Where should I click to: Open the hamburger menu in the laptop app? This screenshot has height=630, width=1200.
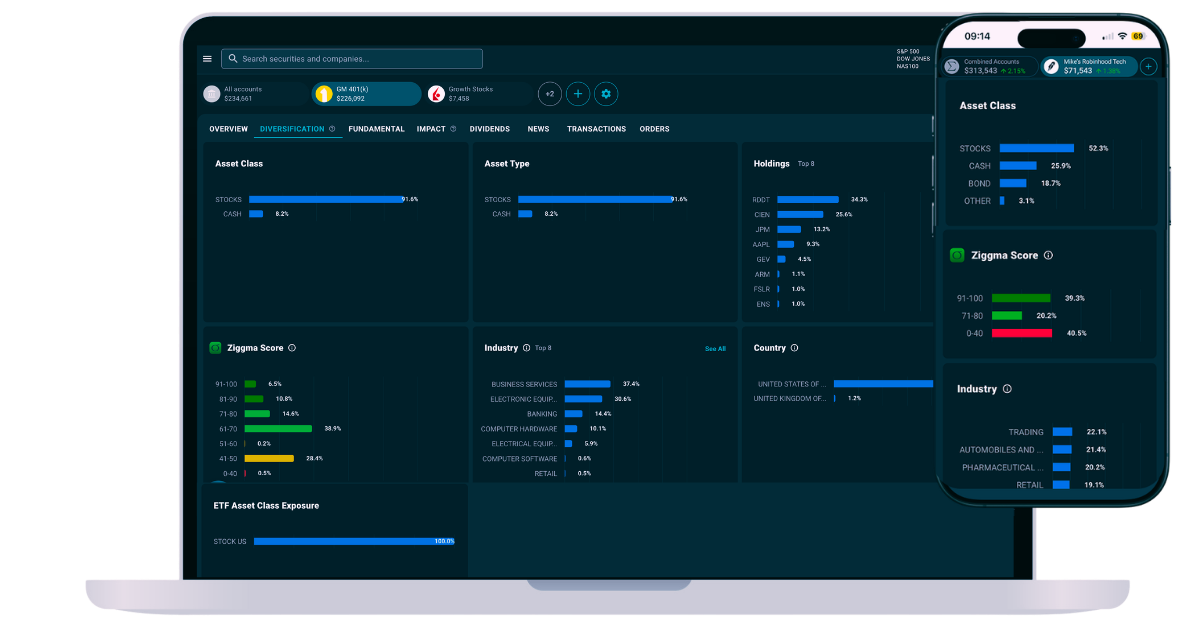pos(207,59)
